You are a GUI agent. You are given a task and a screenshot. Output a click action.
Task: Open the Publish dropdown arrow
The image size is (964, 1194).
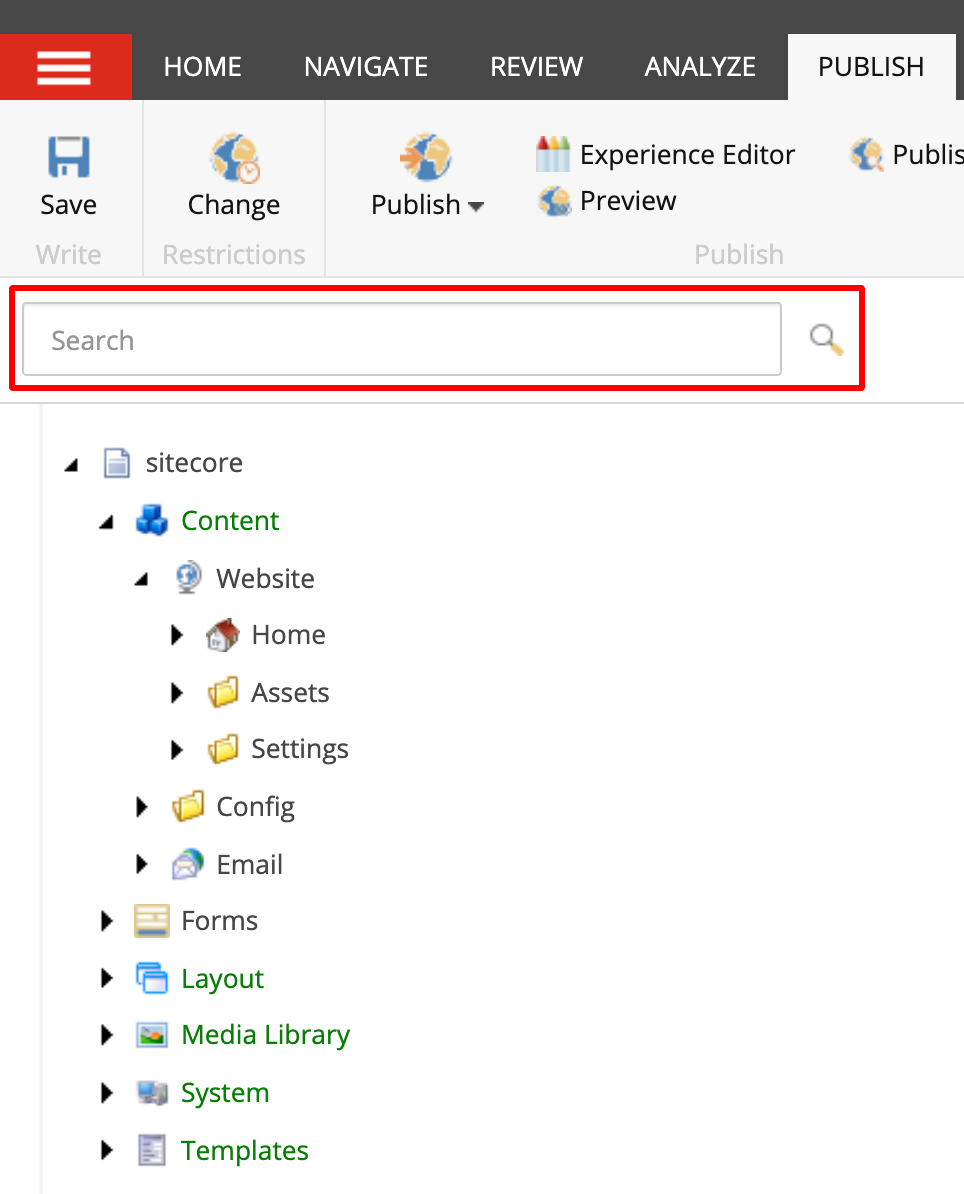[476, 206]
